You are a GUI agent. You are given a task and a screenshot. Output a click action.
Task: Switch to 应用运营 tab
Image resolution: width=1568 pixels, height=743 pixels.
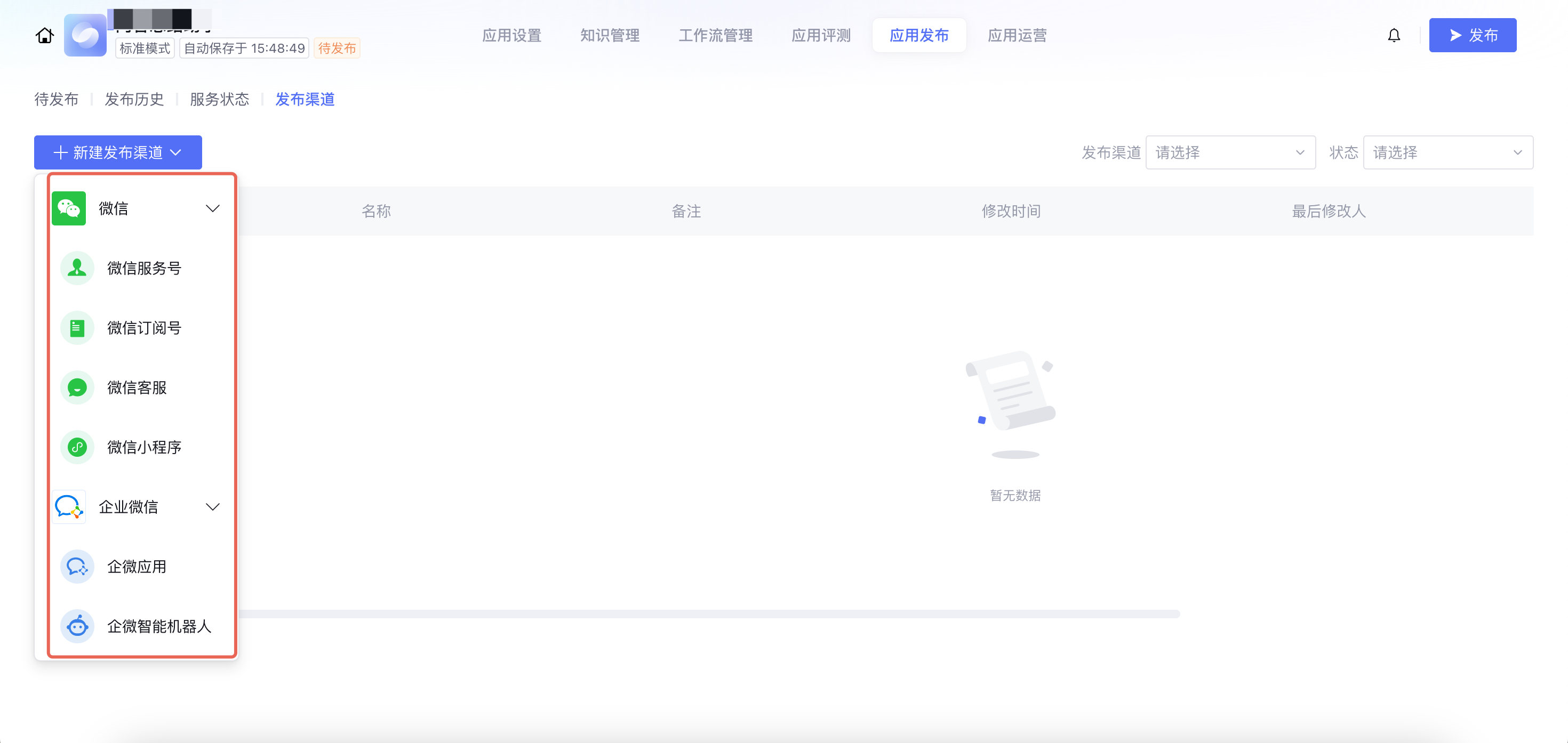pos(1017,35)
